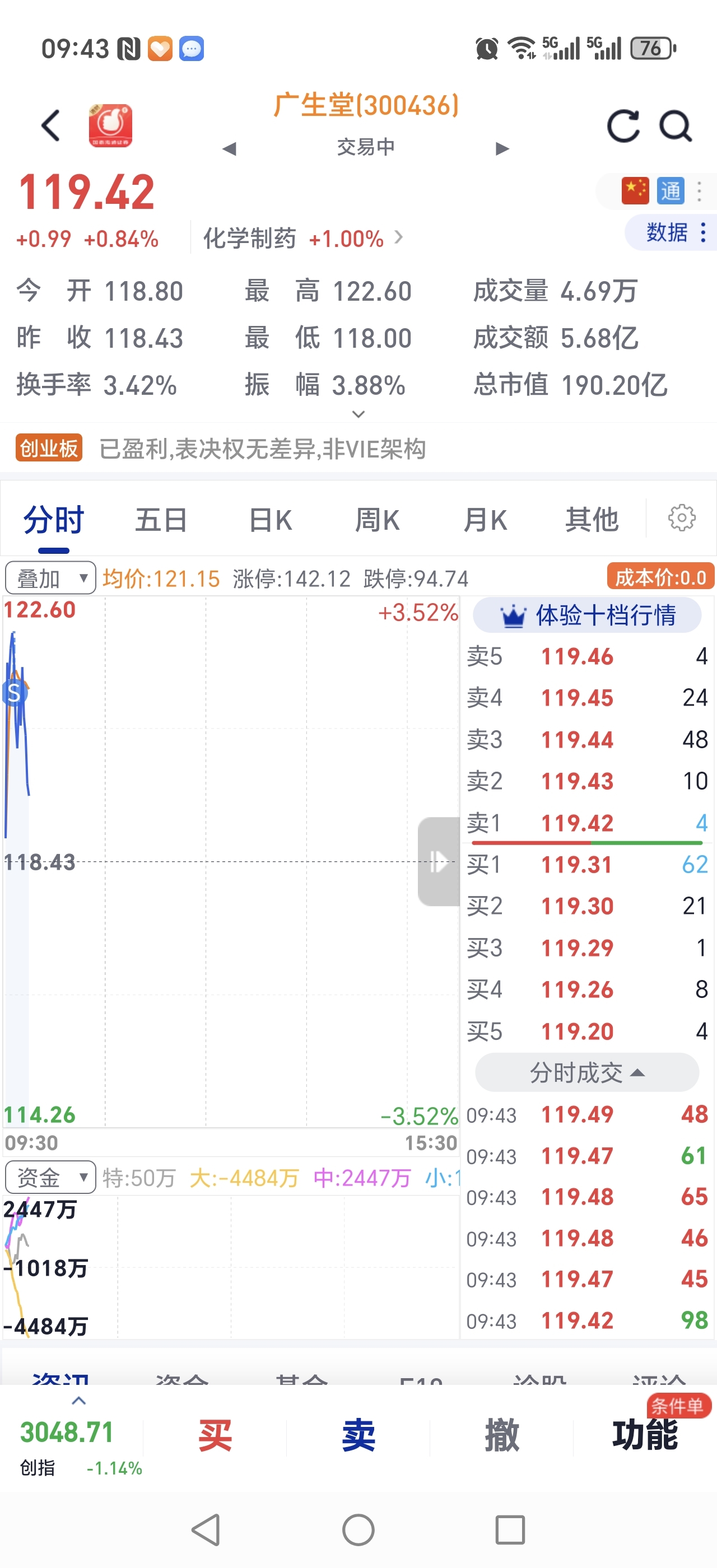Tap the blue 通 connect icon
The image size is (717, 1568).
(670, 190)
